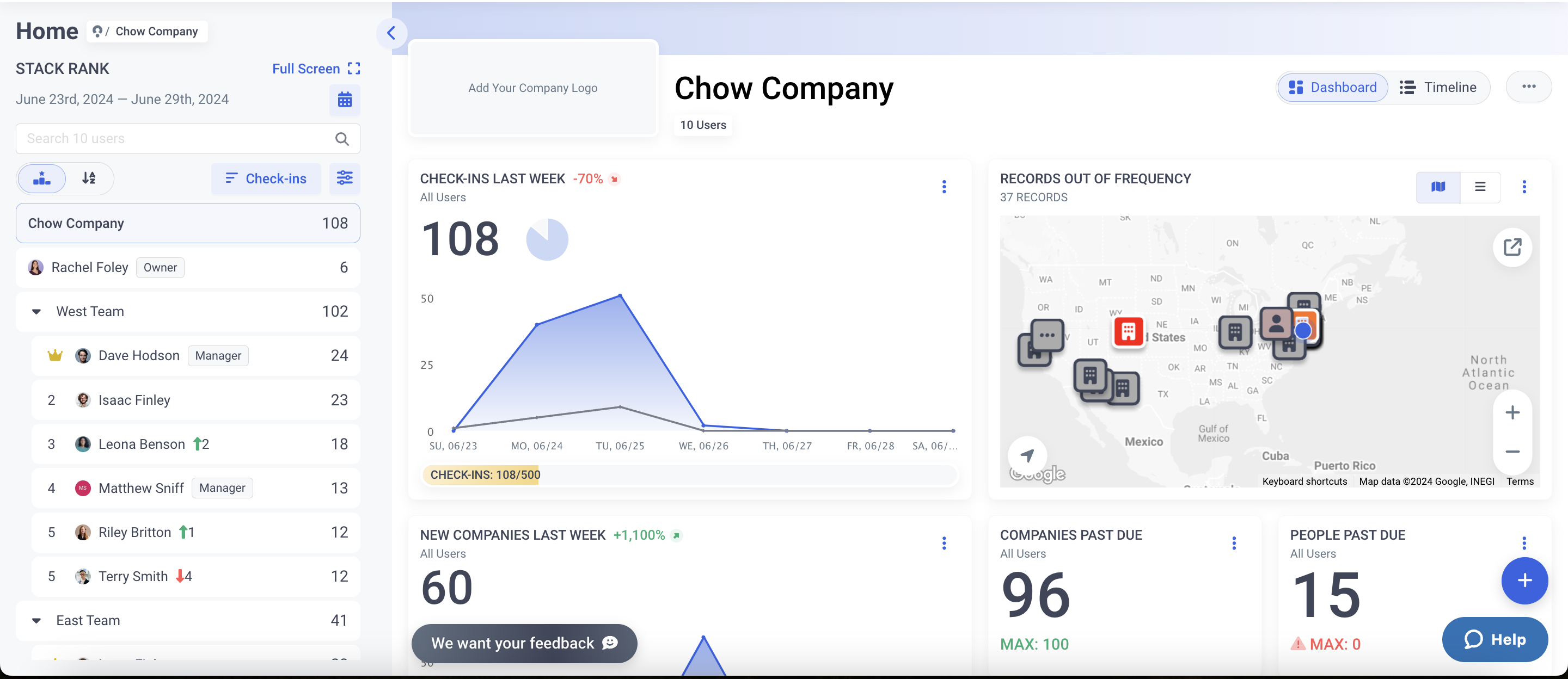Click the person marker on the map

(1276, 324)
